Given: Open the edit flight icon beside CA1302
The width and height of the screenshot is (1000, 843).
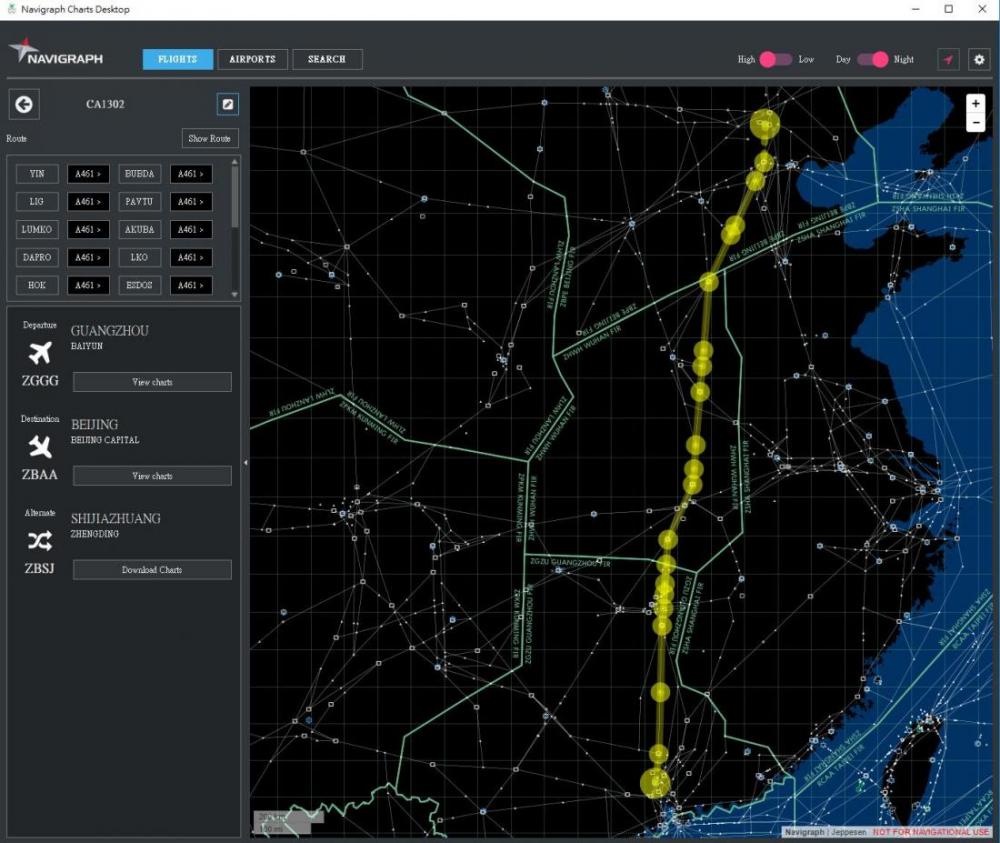Looking at the screenshot, I should pyautogui.click(x=228, y=104).
